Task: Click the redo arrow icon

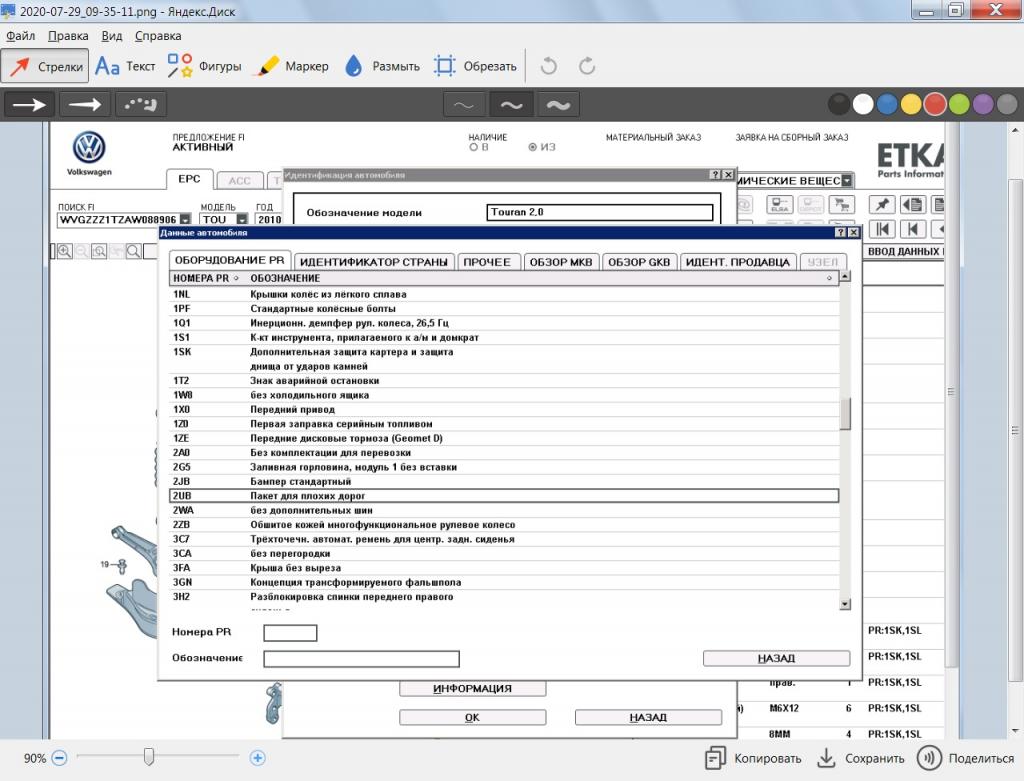Action: pyautogui.click(x=587, y=66)
